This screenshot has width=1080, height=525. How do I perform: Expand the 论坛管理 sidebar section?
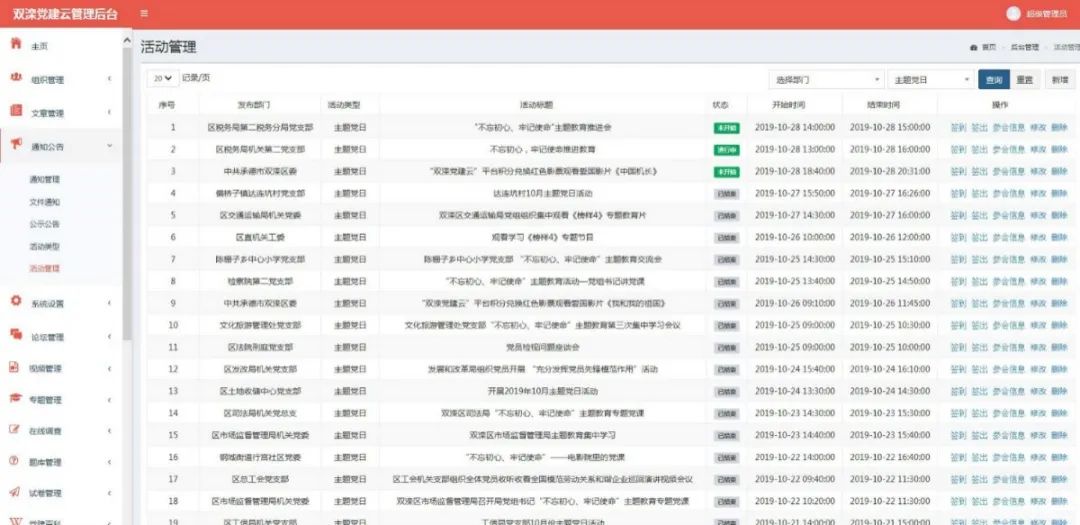click(60, 337)
